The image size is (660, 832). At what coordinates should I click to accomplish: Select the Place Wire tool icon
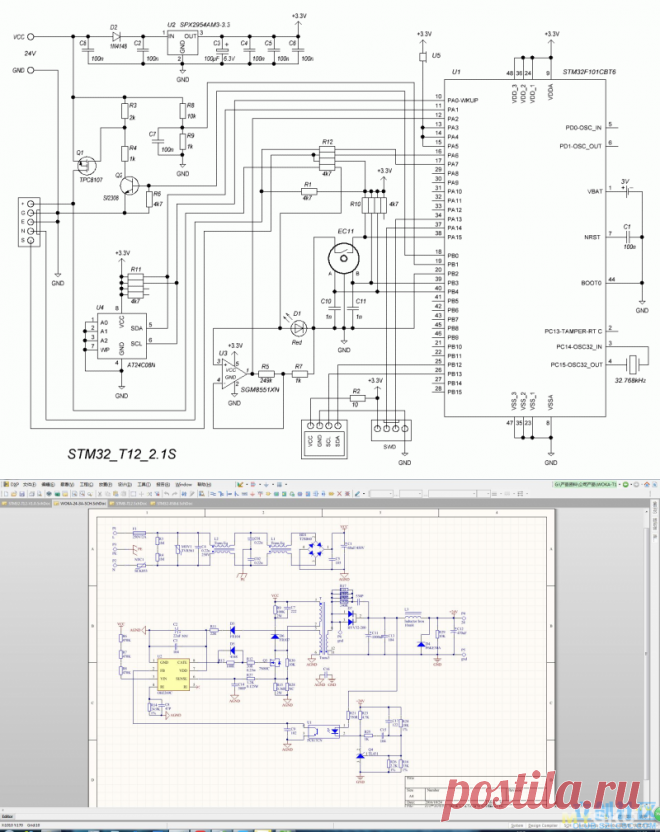pyautogui.click(x=213, y=493)
